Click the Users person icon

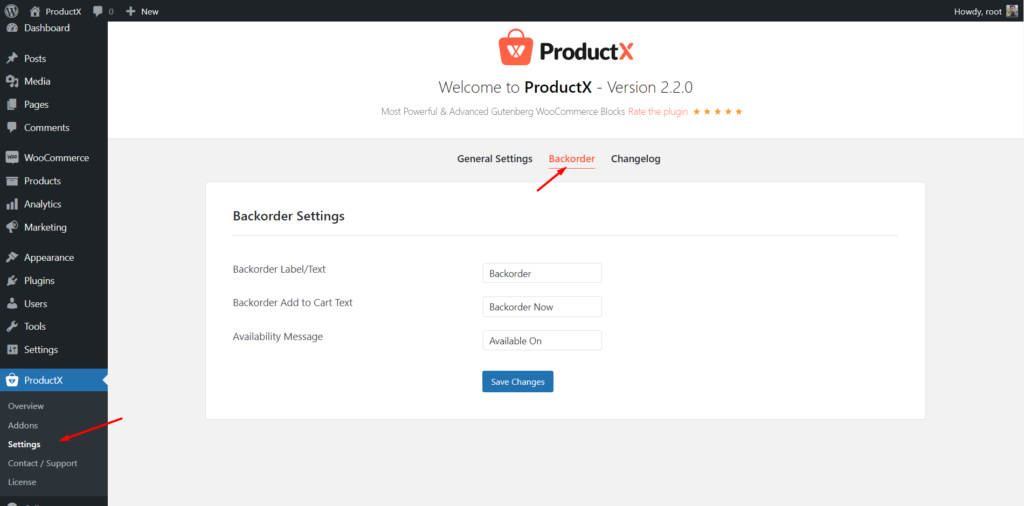click(x=12, y=304)
